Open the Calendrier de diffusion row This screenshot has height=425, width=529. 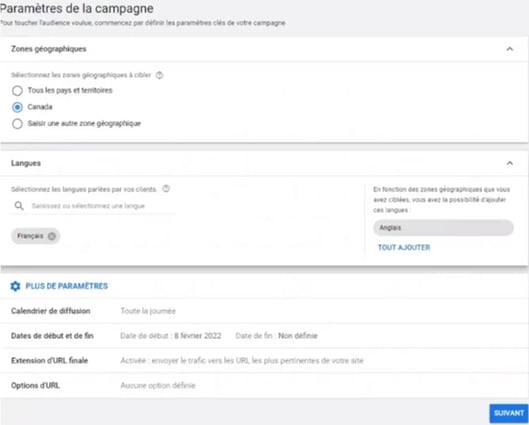(x=264, y=311)
